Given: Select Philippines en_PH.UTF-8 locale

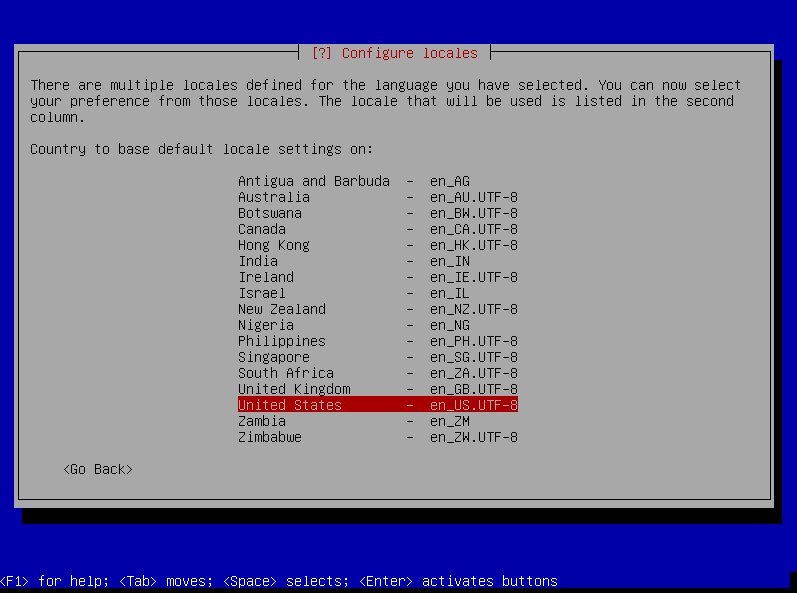Looking at the screenshot, I should tap(377, 341).
